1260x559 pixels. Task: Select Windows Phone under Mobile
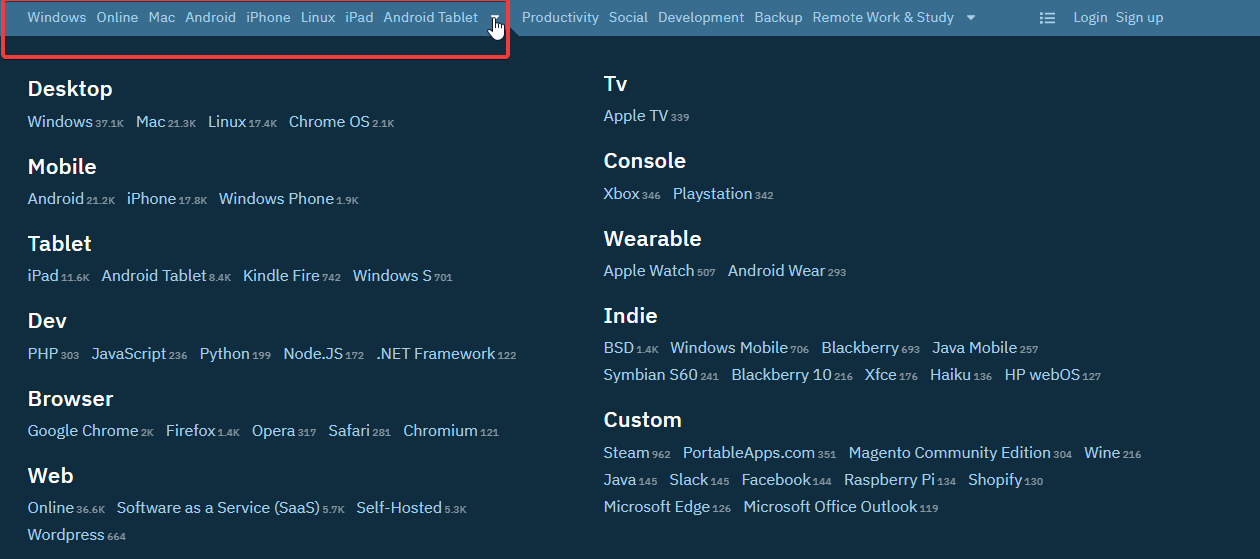click(276, 199)
